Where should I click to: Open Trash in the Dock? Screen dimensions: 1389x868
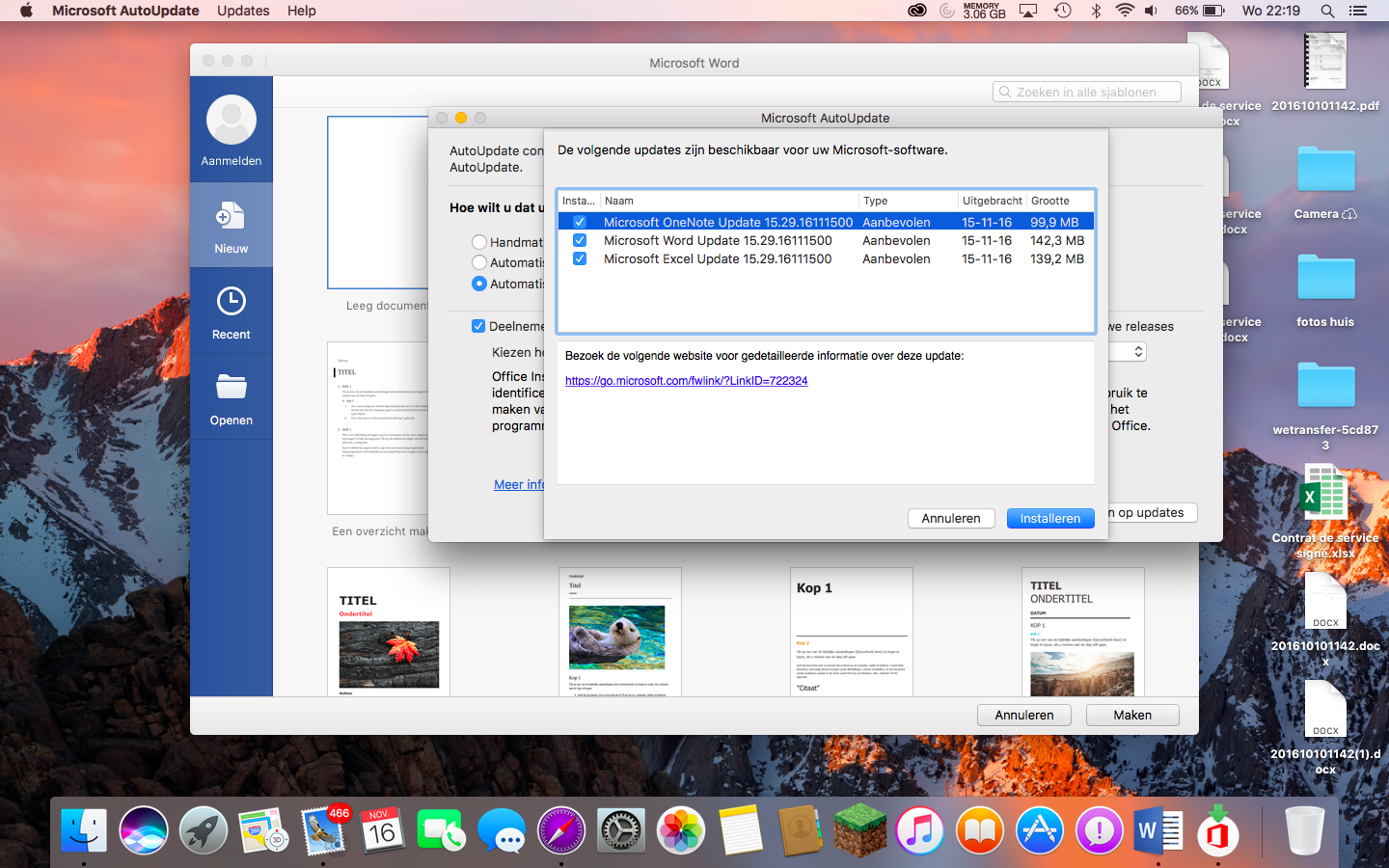pos(1305,829)
